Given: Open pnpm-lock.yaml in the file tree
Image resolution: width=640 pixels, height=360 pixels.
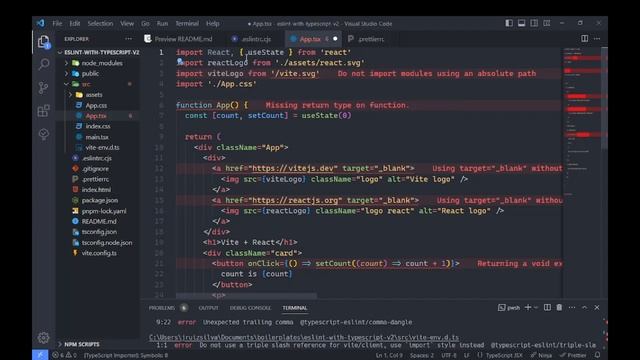Looking at the screenshot, I should pyautogui.click(x=104, y=211).
